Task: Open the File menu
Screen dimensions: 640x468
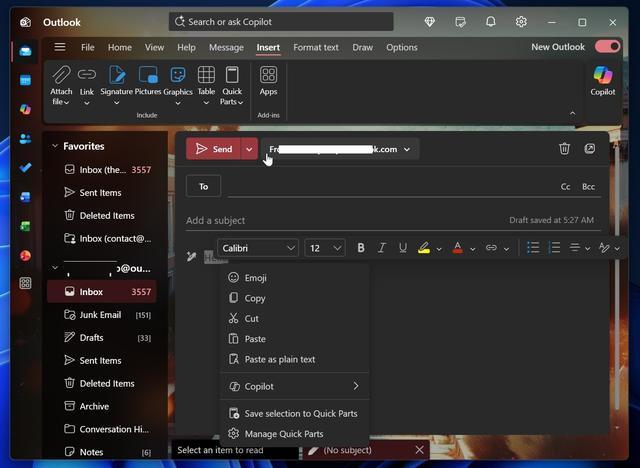Action: pyautogui.click(x=87, y=47)
